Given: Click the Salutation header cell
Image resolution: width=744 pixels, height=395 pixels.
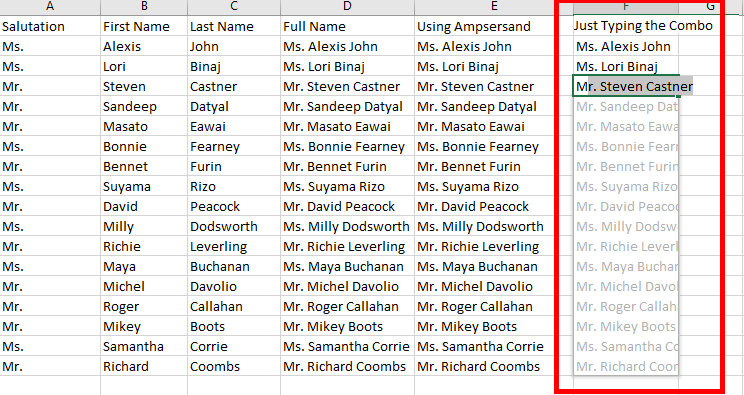Looking at the screenshot, I should coord(50,26).
